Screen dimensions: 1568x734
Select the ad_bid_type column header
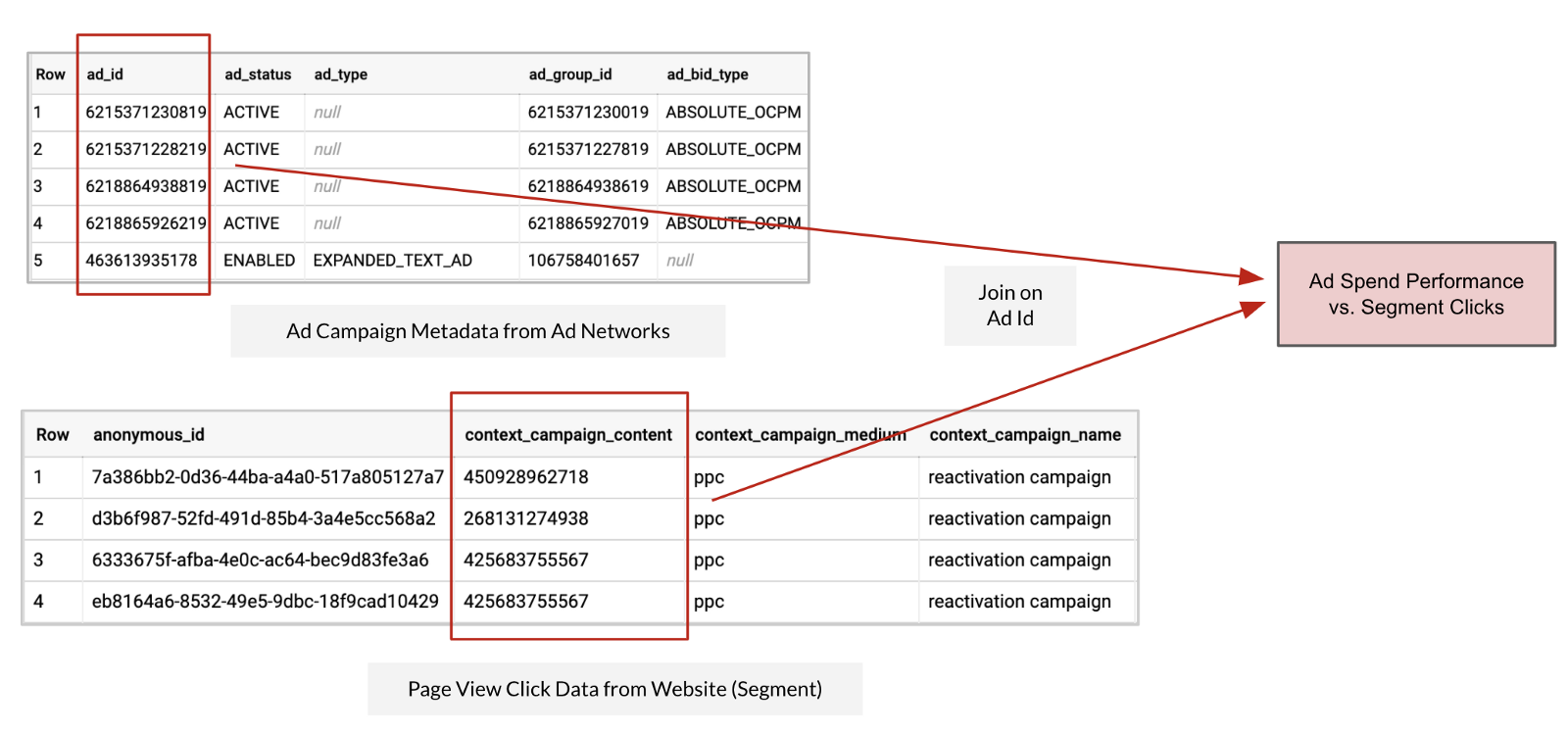(x=707, y=74)
